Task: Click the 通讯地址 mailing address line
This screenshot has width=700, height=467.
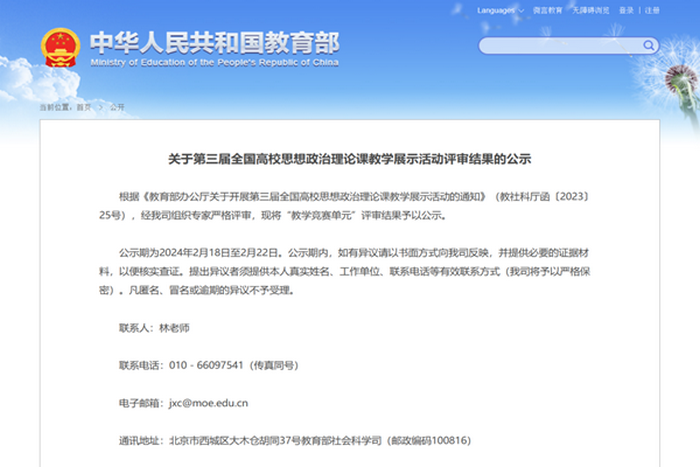Action: click(294, 440)
